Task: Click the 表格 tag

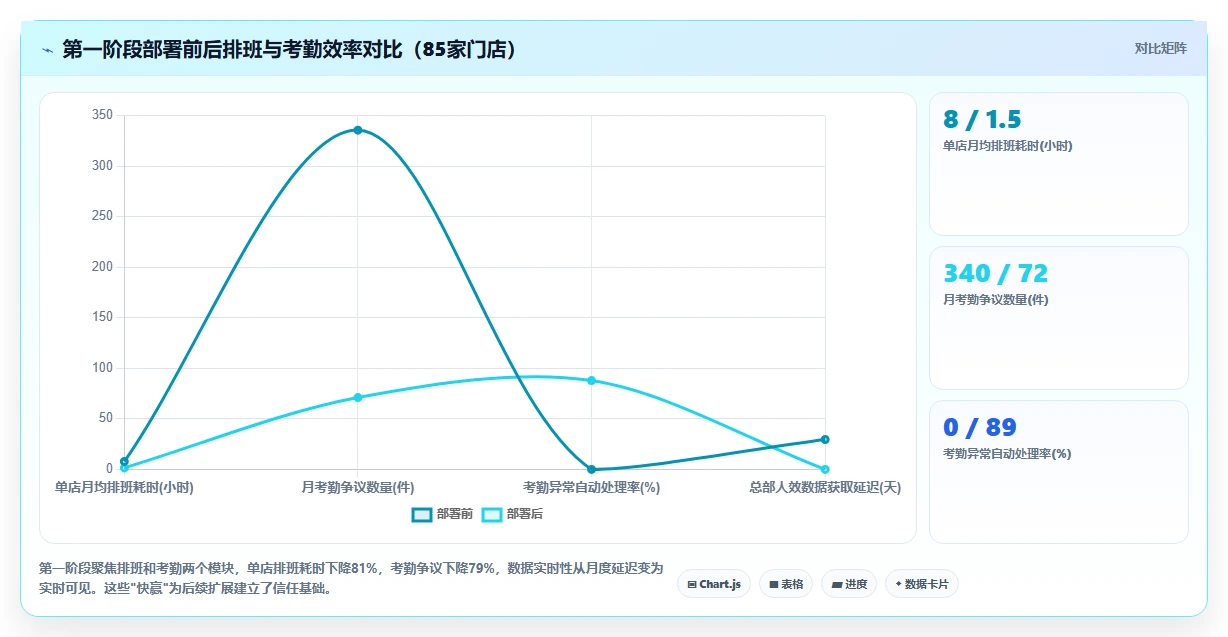Action: pyautogui.click(x=786, y=584)
